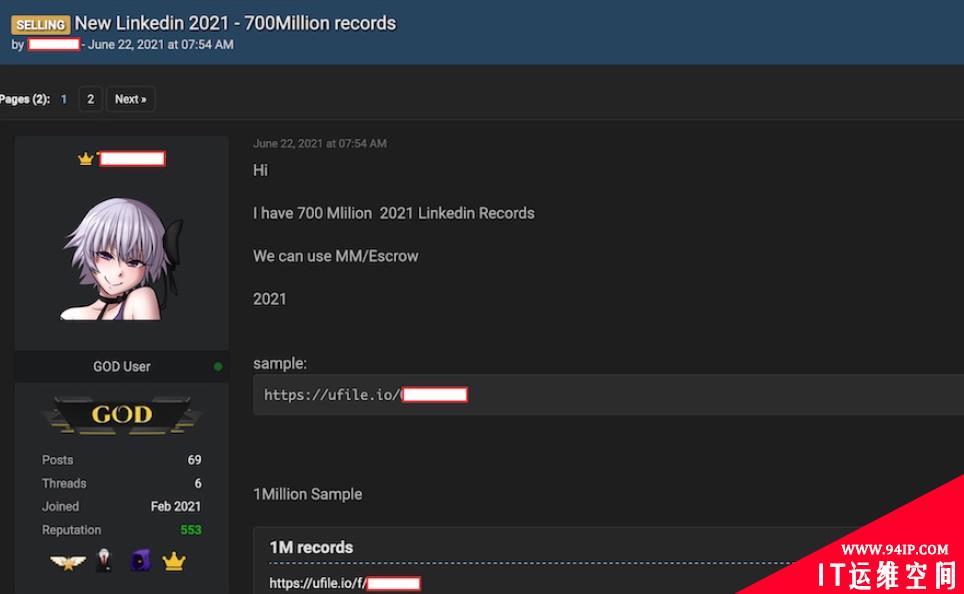Click the 'Hi' greeting line
964x594 pixels.
[260, 170]
